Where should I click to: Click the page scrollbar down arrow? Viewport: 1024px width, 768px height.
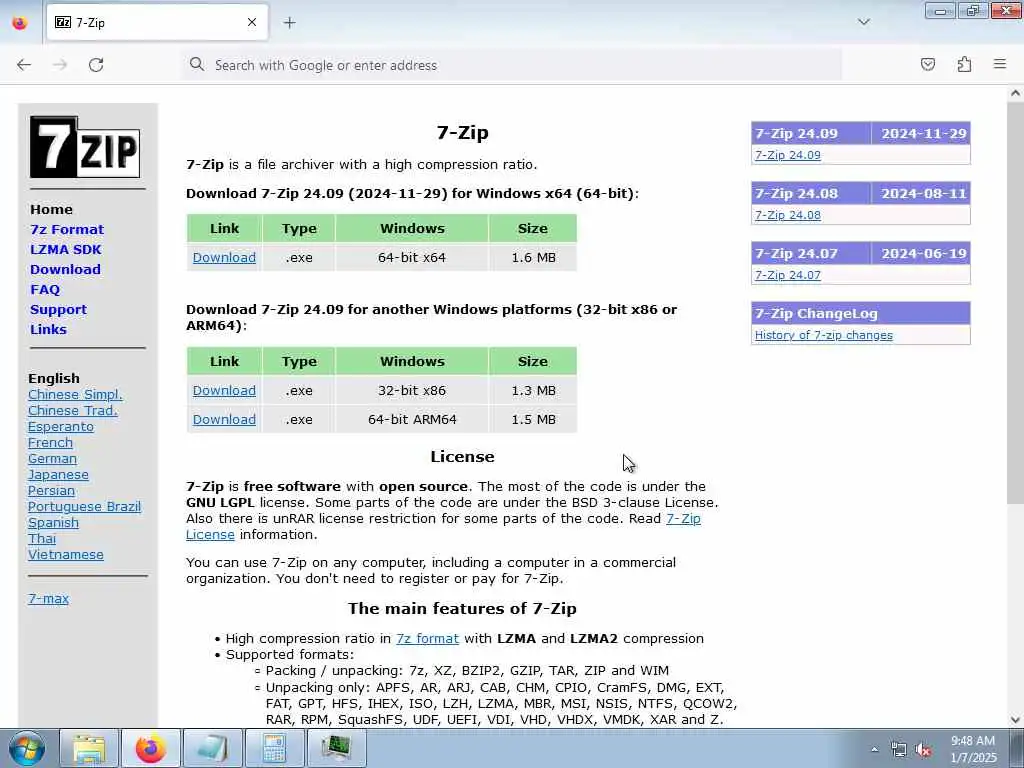coord(1015,720)
